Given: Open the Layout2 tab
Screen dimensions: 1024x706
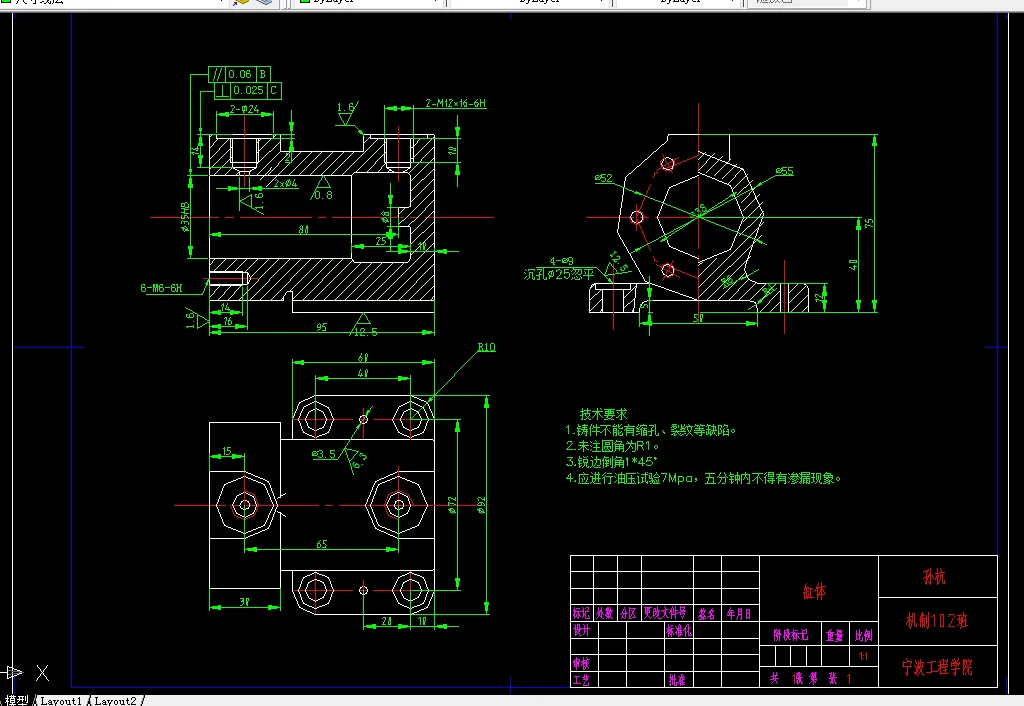Looking at the screenshot, I should 115,701.
